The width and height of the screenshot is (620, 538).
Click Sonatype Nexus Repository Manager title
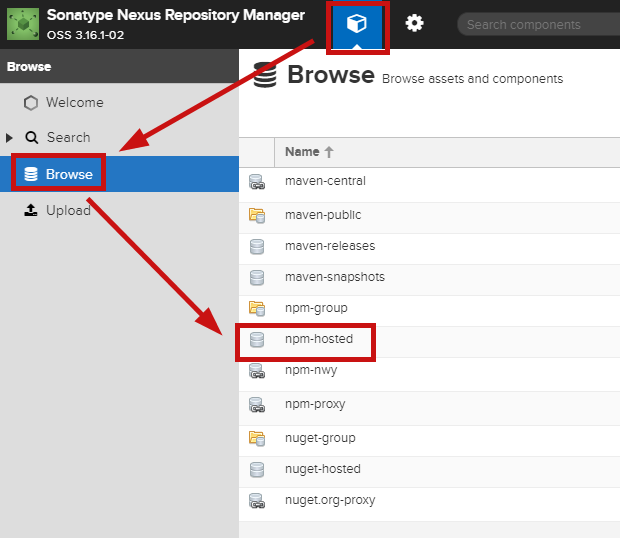pyautogui.click(x=176, y=15)
